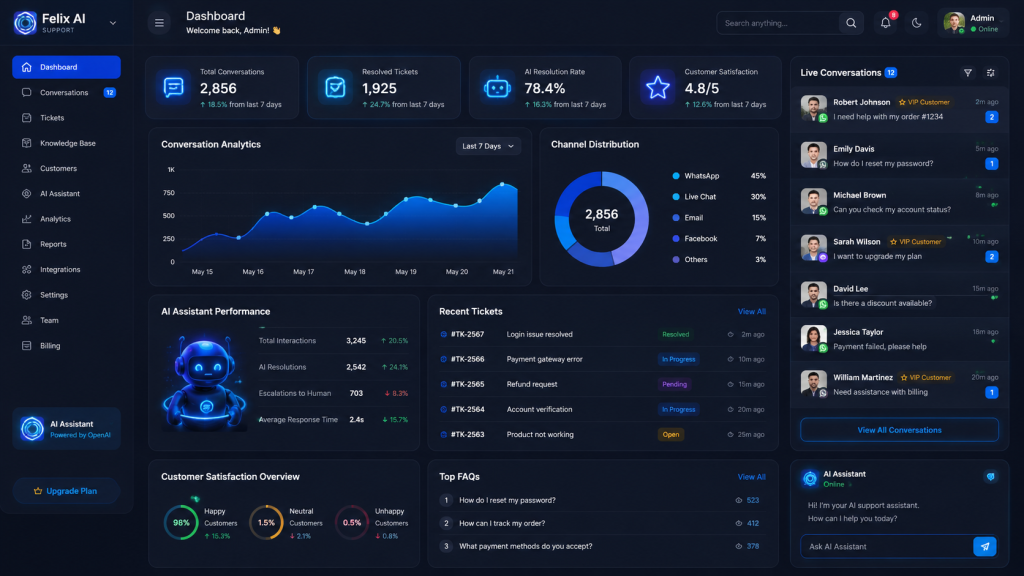Viewport: 1024px width, 576px height.
Task: Click Open badge on Product not working
Action: pyautogui.click(x=671, y=435)
